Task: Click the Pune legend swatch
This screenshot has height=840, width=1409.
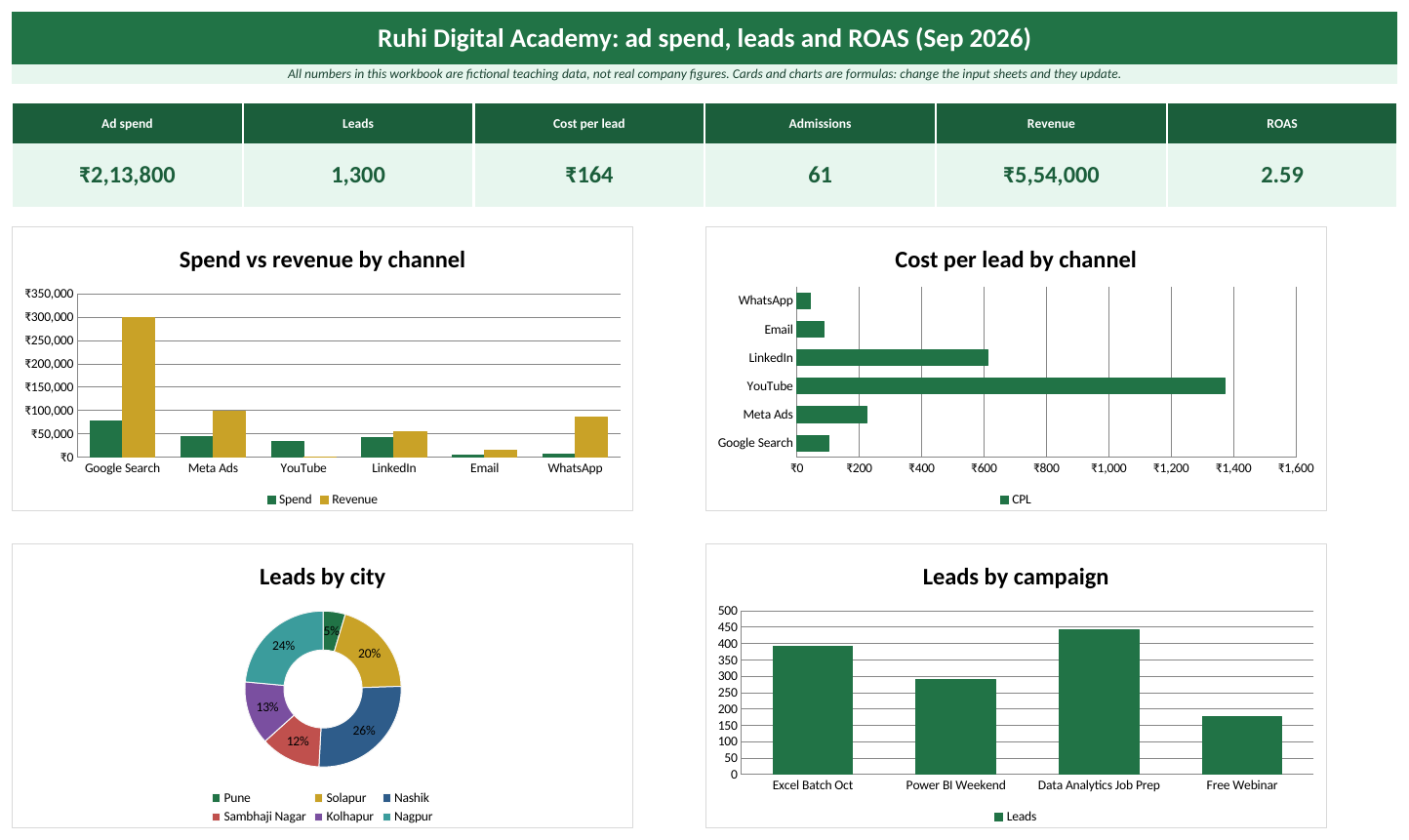Action: 216,798
